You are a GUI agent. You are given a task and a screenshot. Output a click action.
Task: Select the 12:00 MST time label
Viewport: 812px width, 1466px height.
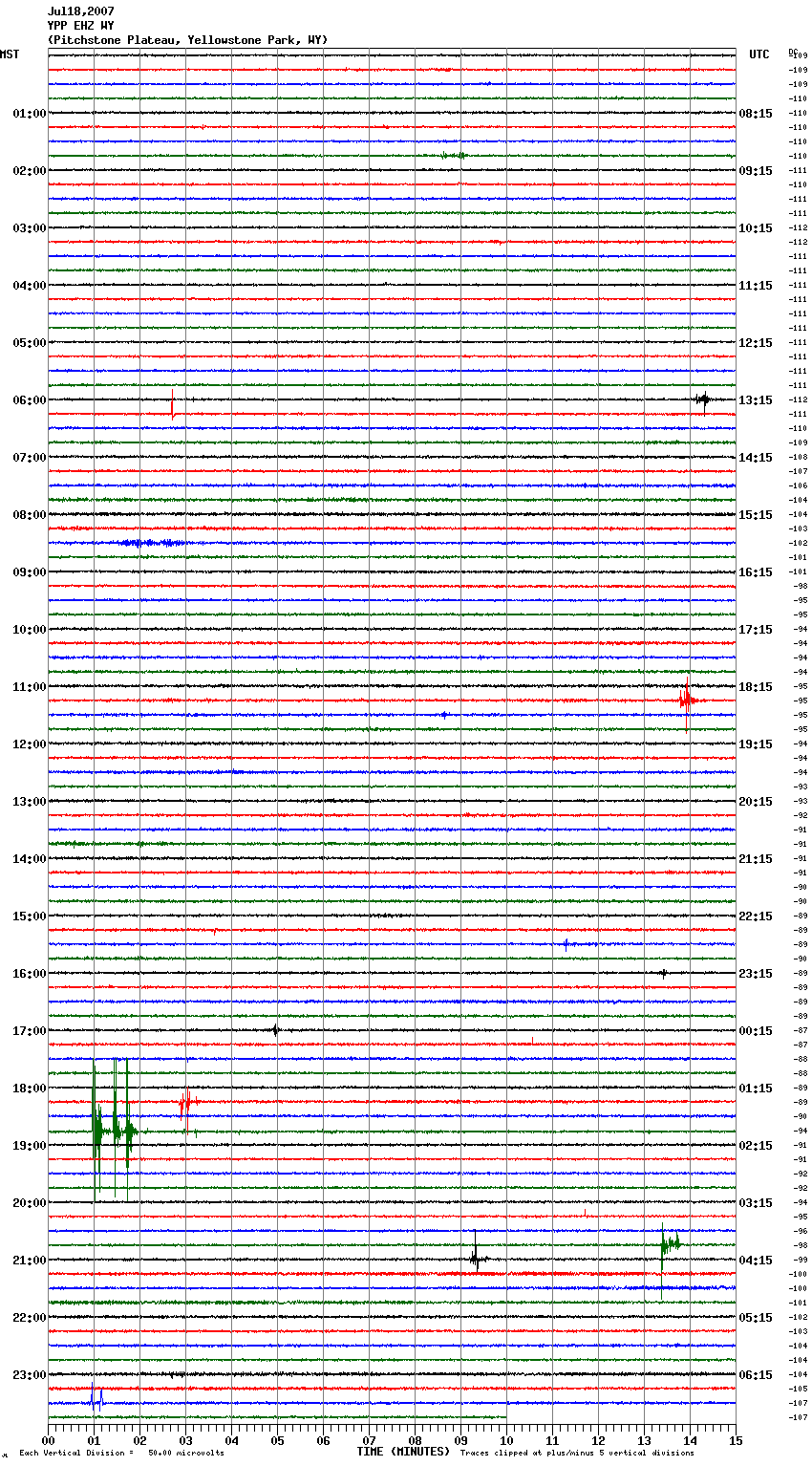(x=30, y=744)
